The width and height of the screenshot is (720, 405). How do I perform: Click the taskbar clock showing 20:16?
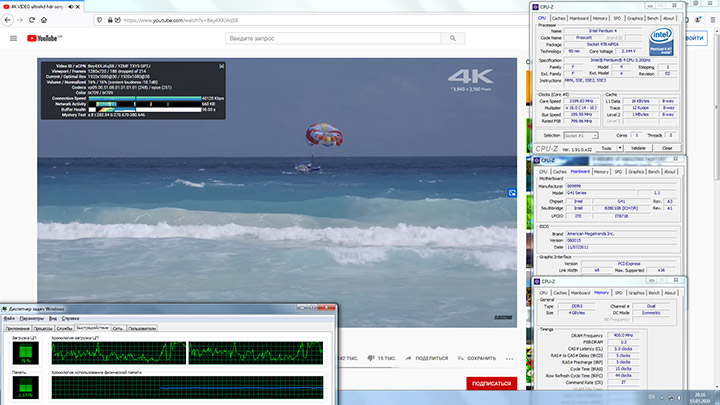pyautogui.click(x=700, y=398)
